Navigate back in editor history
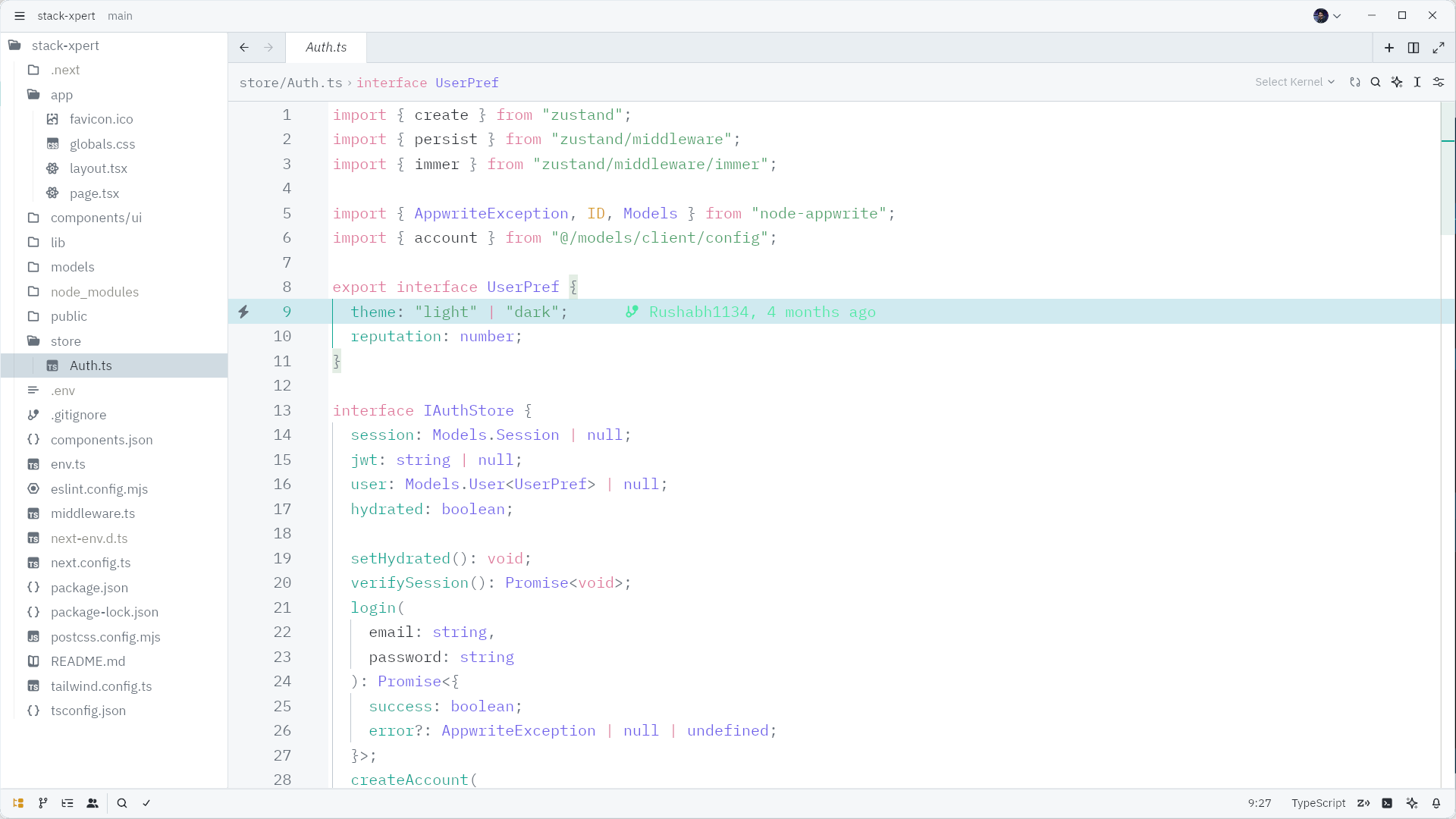Image resolution: width=1456 pixels, height=819 pixels. point(244,47)
